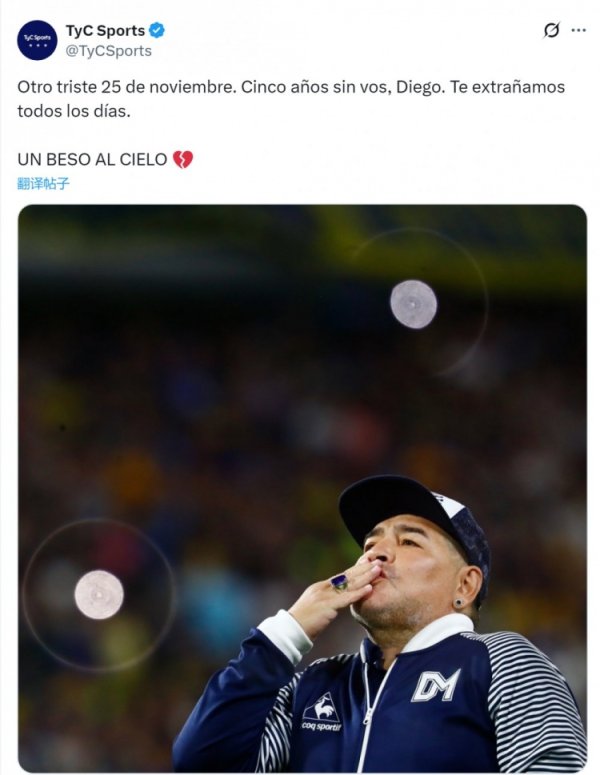Open the TyC Sports profile avatar
The image size is (600, 775).
37,40
